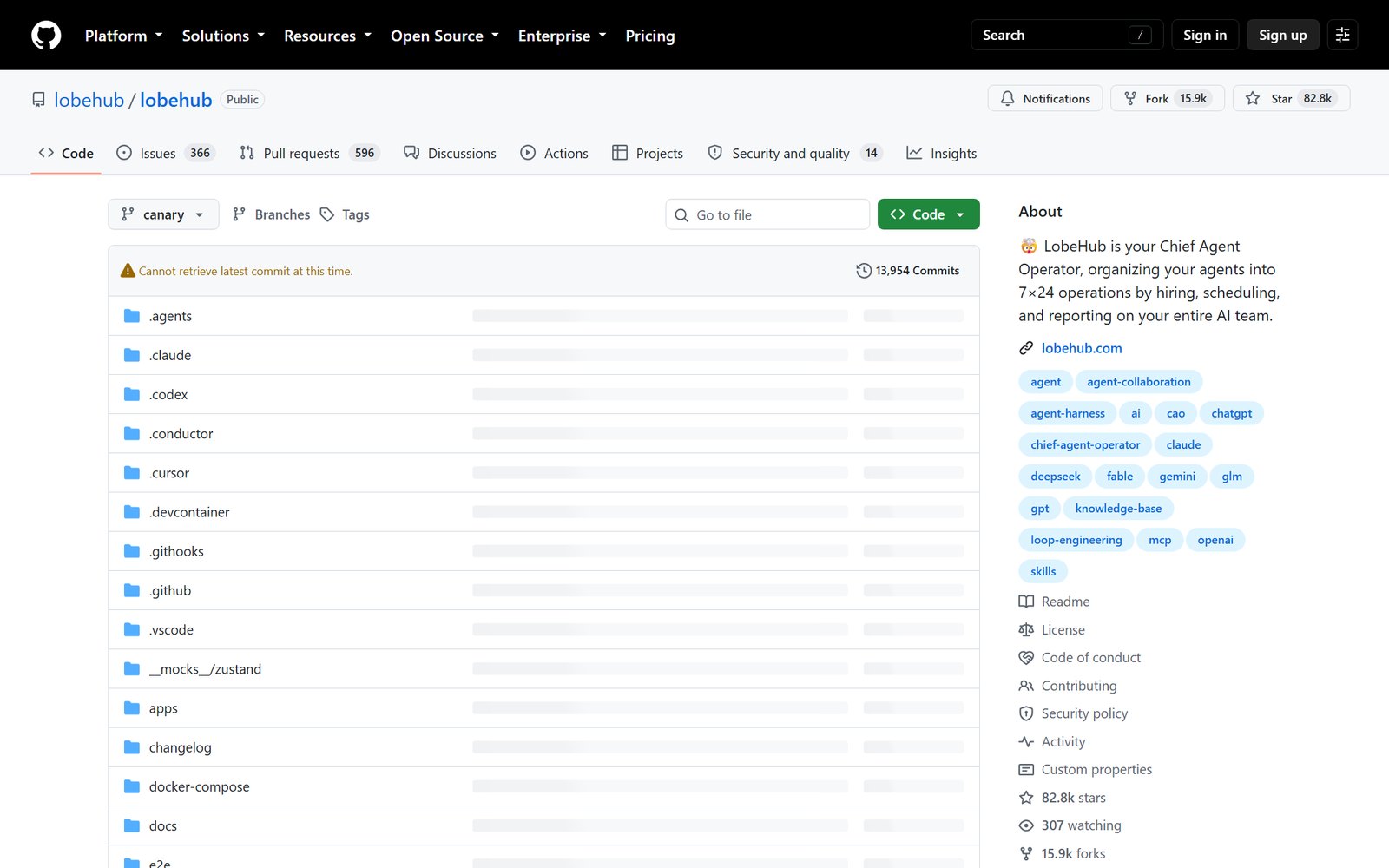This screenshot has width=1389, height=868.
Task: Click the .cursor folder icon
Action: click(x=132, y=473)
